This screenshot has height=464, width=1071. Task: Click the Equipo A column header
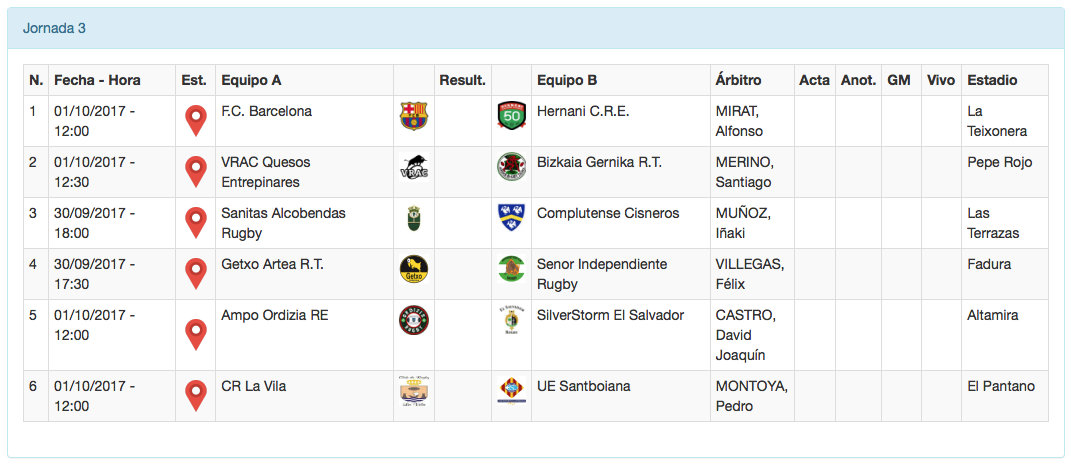251,80
